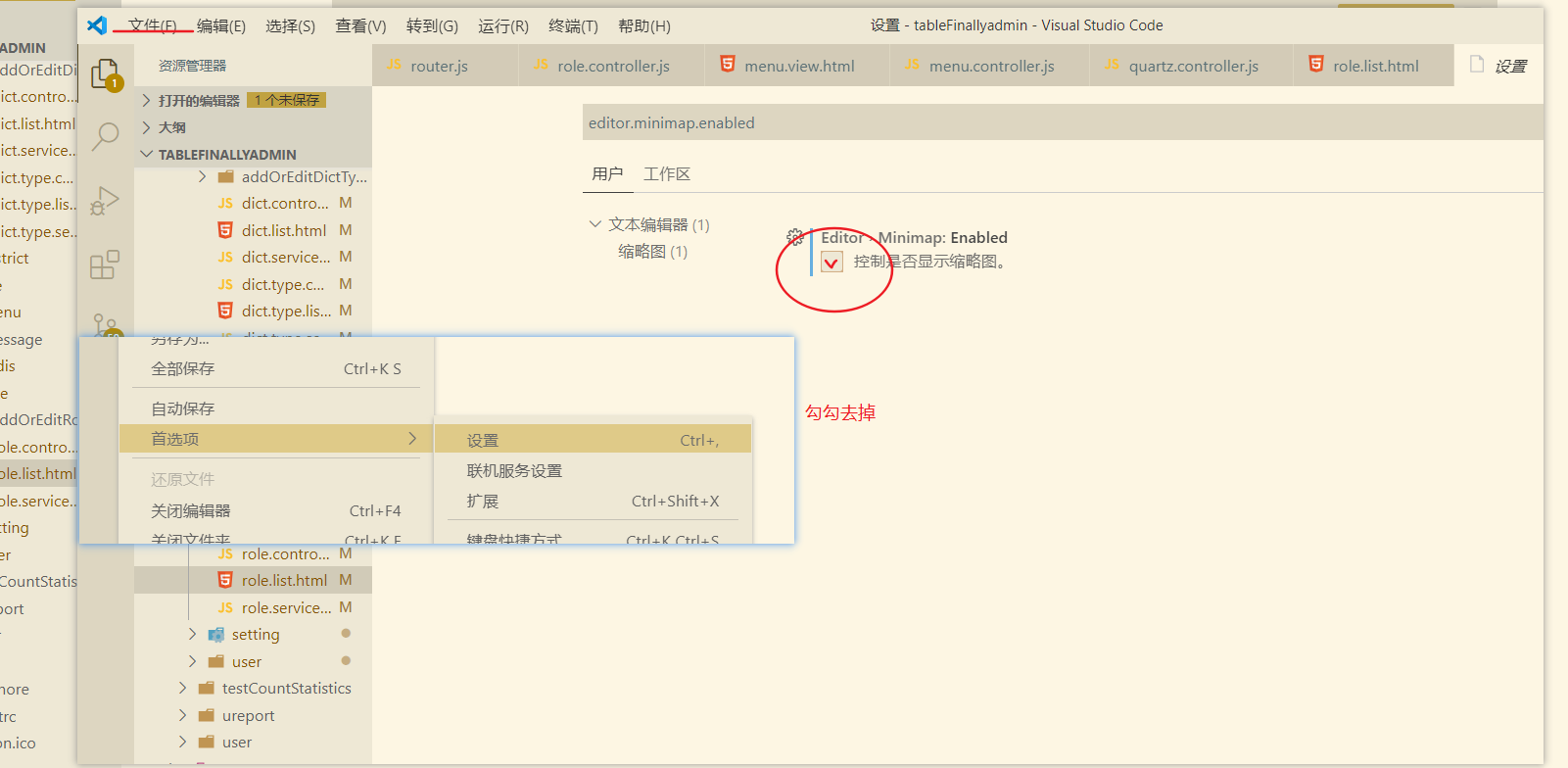Click the JS icon of role.contro... file
This screenshot has width=1568, height=768.
point(225,554)
